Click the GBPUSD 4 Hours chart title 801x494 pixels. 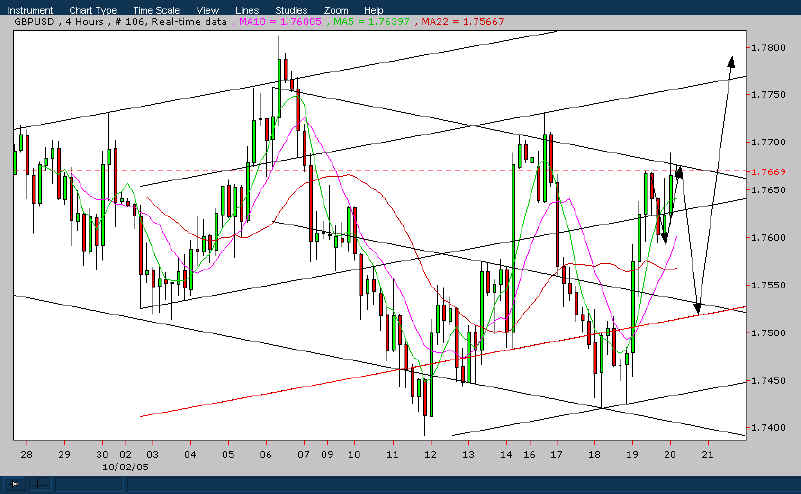point(121,21)
